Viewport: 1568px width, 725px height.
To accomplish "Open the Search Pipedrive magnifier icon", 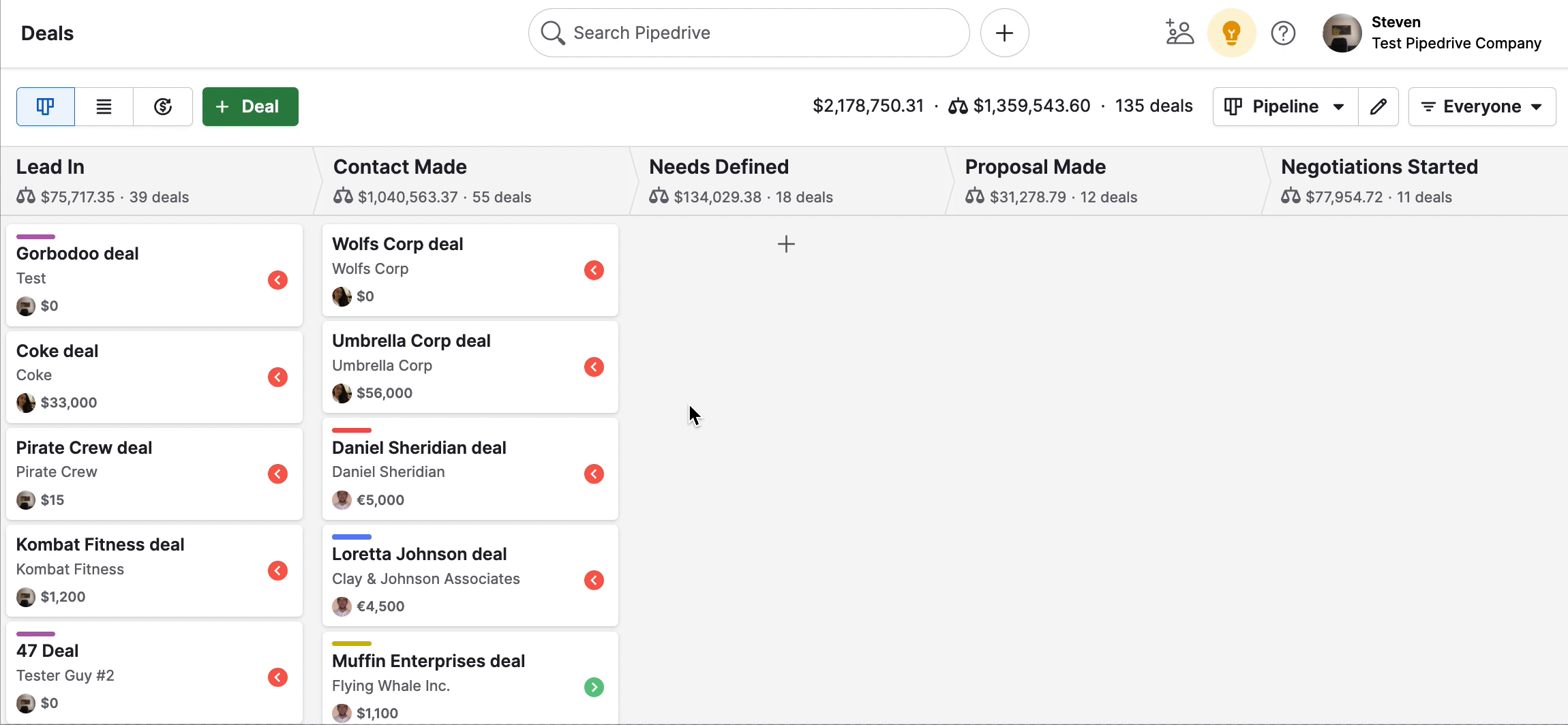I will 552,32.
